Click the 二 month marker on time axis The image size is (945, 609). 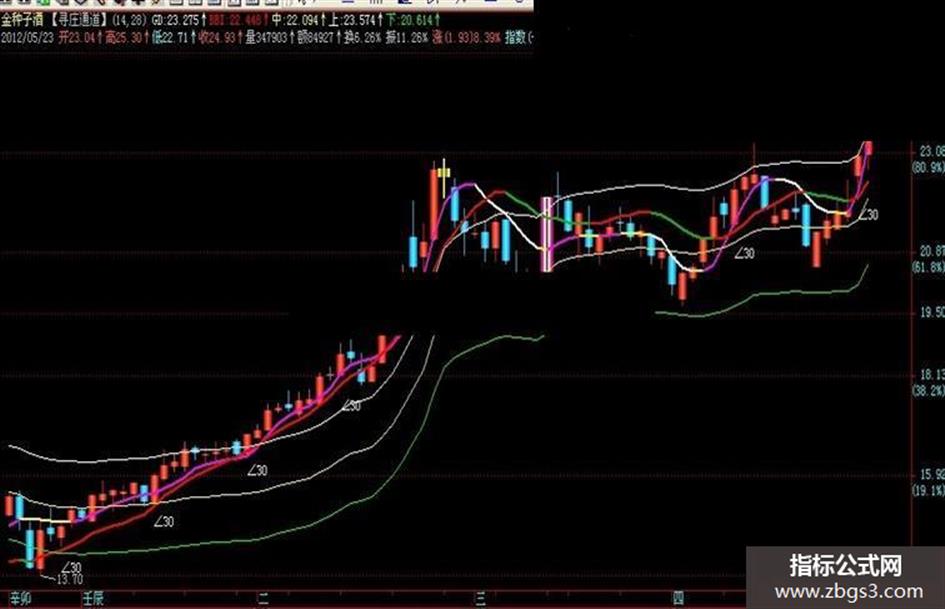coord(263,599)
